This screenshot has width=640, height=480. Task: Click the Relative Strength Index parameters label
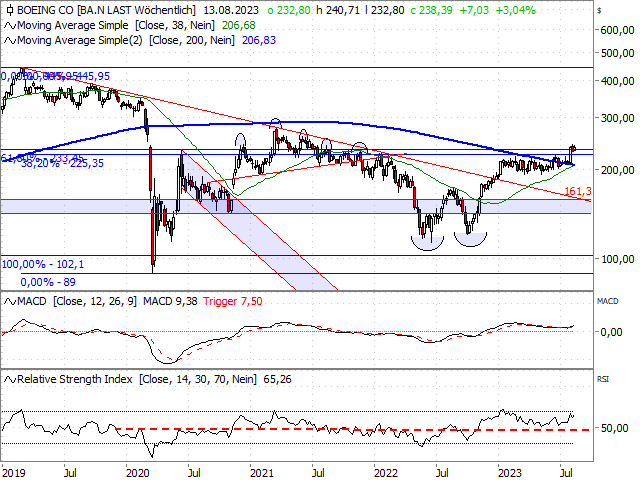(x=137, y=380)
